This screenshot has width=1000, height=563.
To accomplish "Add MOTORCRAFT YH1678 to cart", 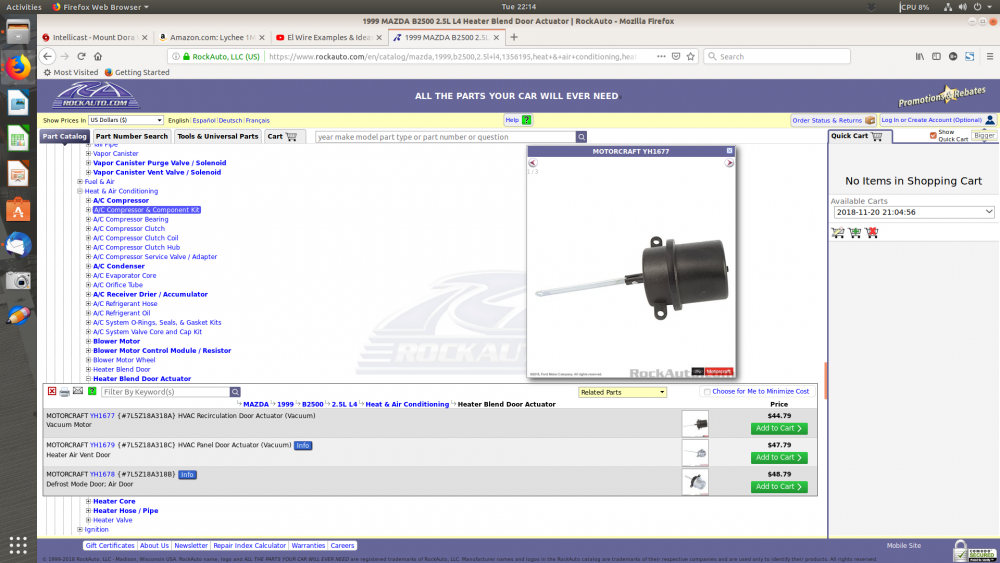I will 779,486.
